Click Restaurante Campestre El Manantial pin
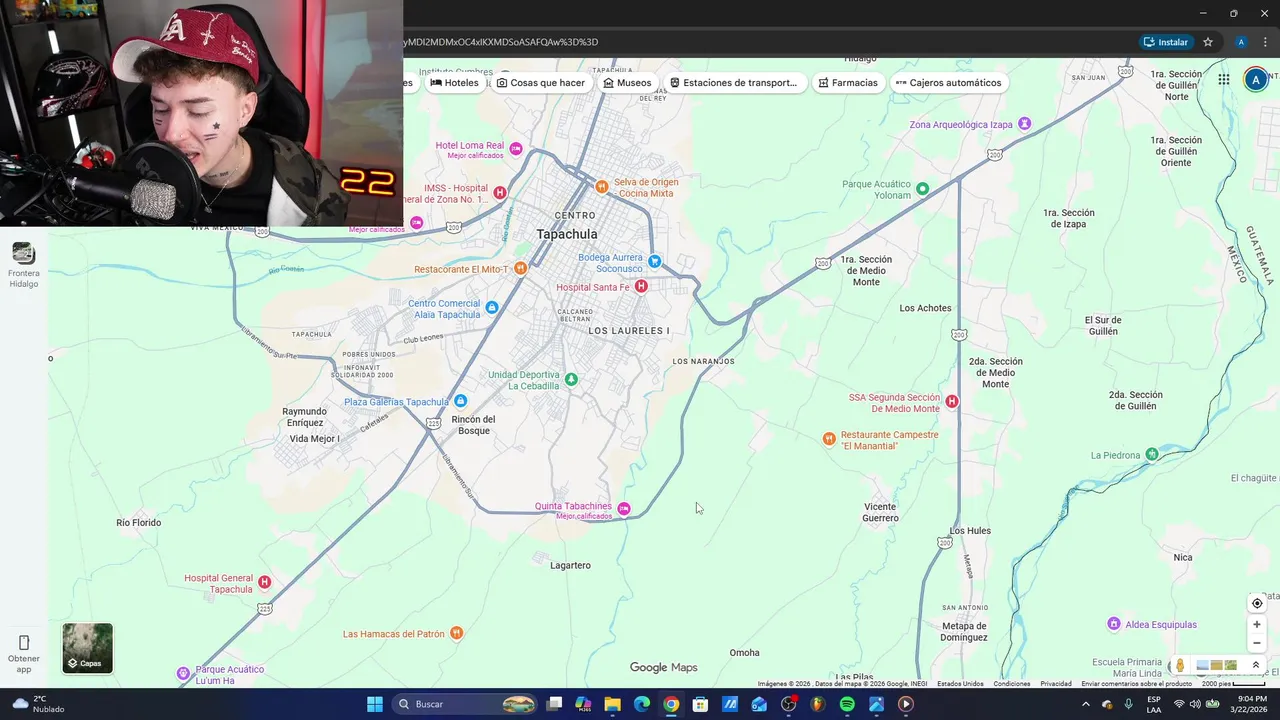Viewport: 1280px width, 720px height. tap(828, 438)
